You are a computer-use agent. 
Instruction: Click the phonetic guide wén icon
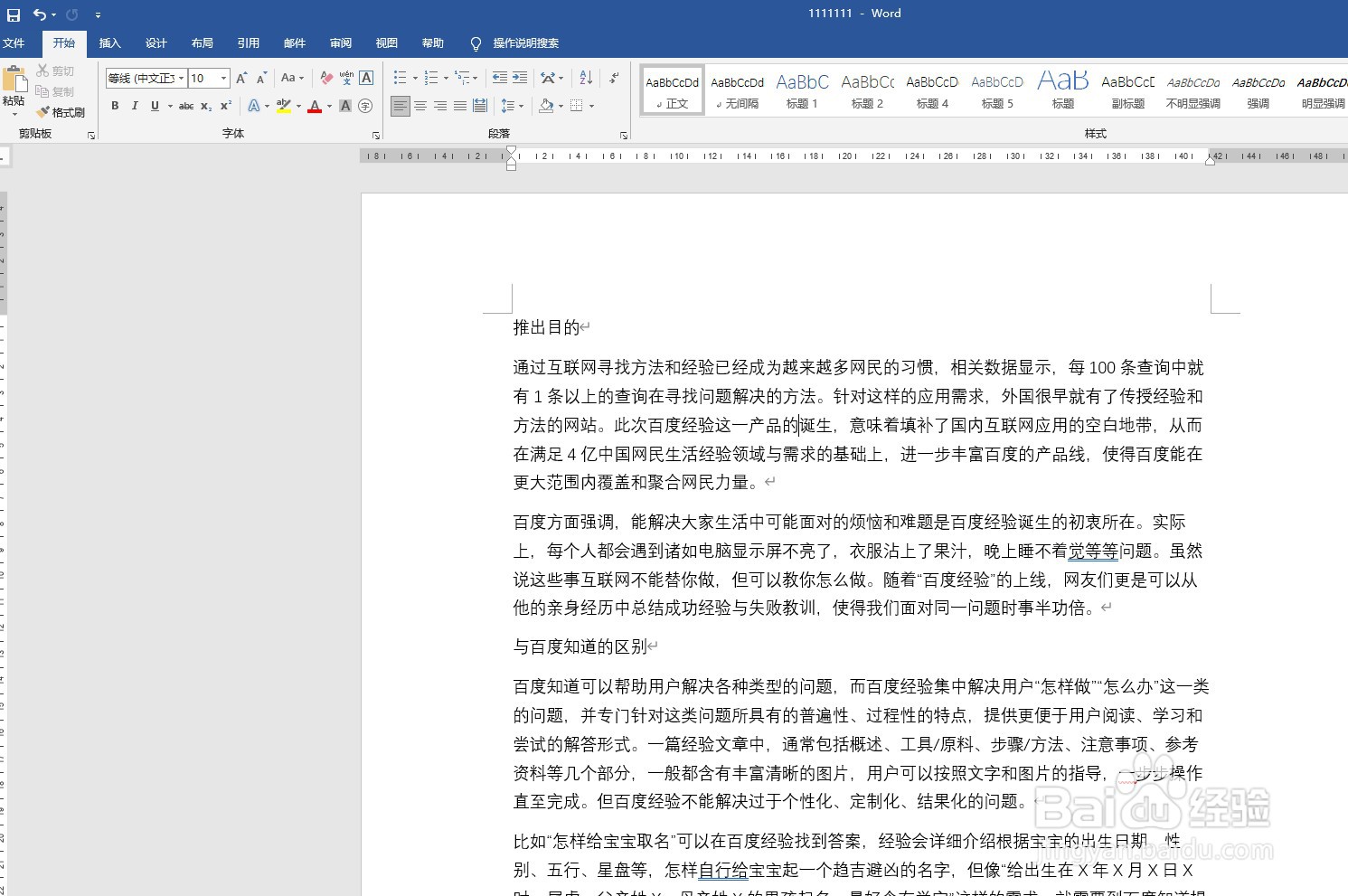click(x=346, y=79)
